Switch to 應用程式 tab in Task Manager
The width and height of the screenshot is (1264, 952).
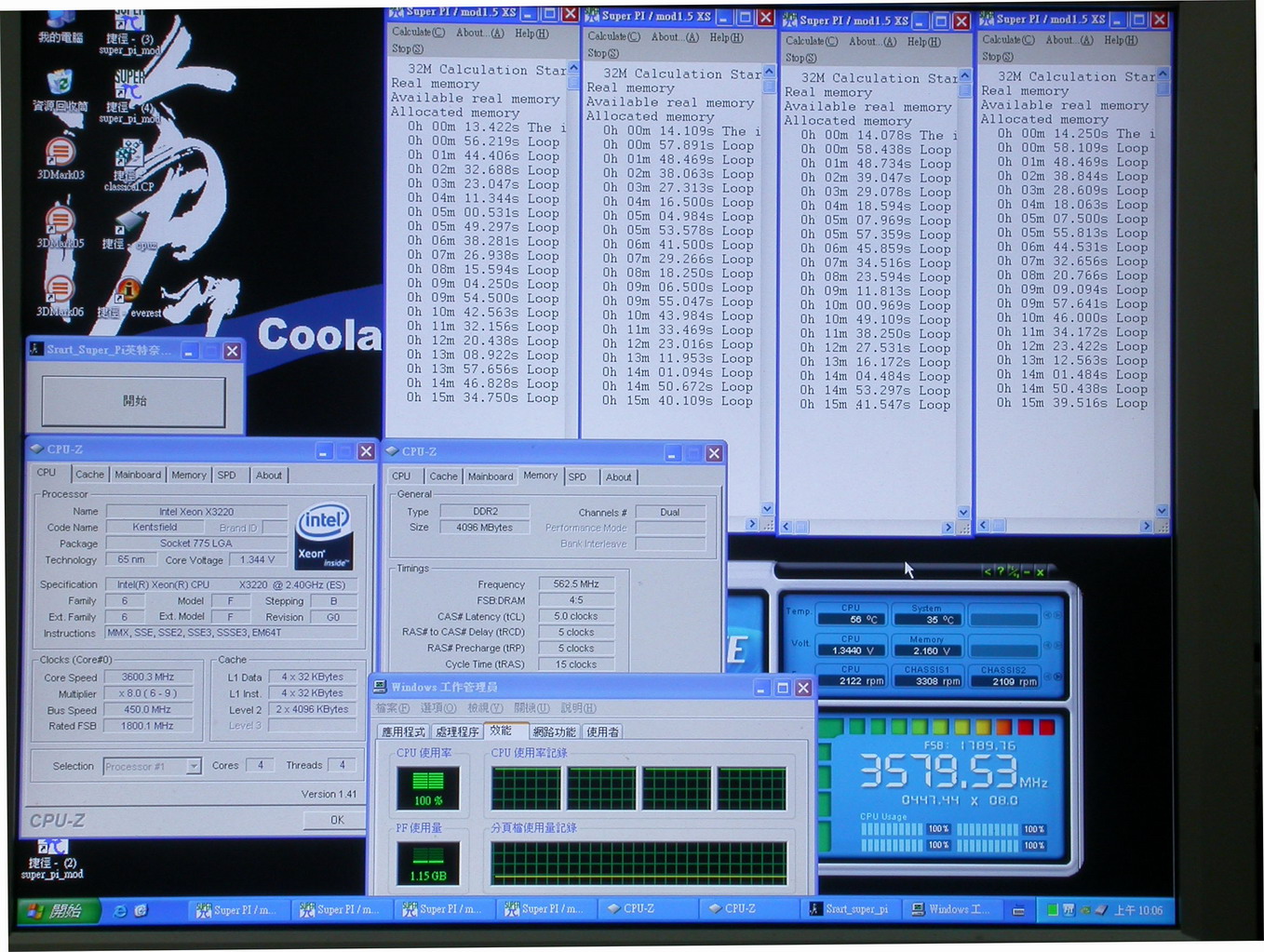pos(403,732)
